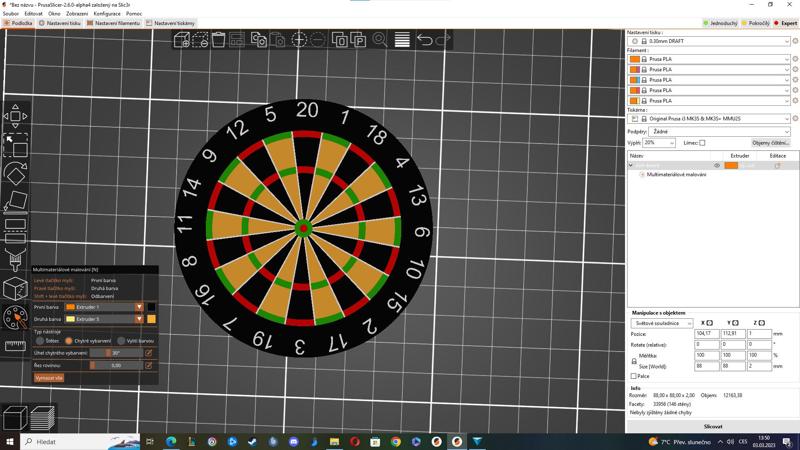
Task: Switch to Expert mode
Action: click(785, 23)
